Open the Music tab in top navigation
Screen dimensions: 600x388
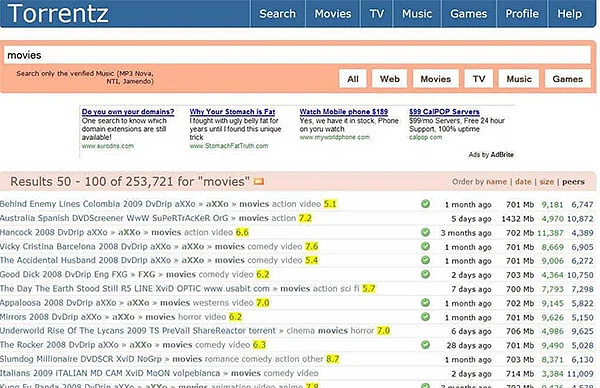(x=417, y=14)
